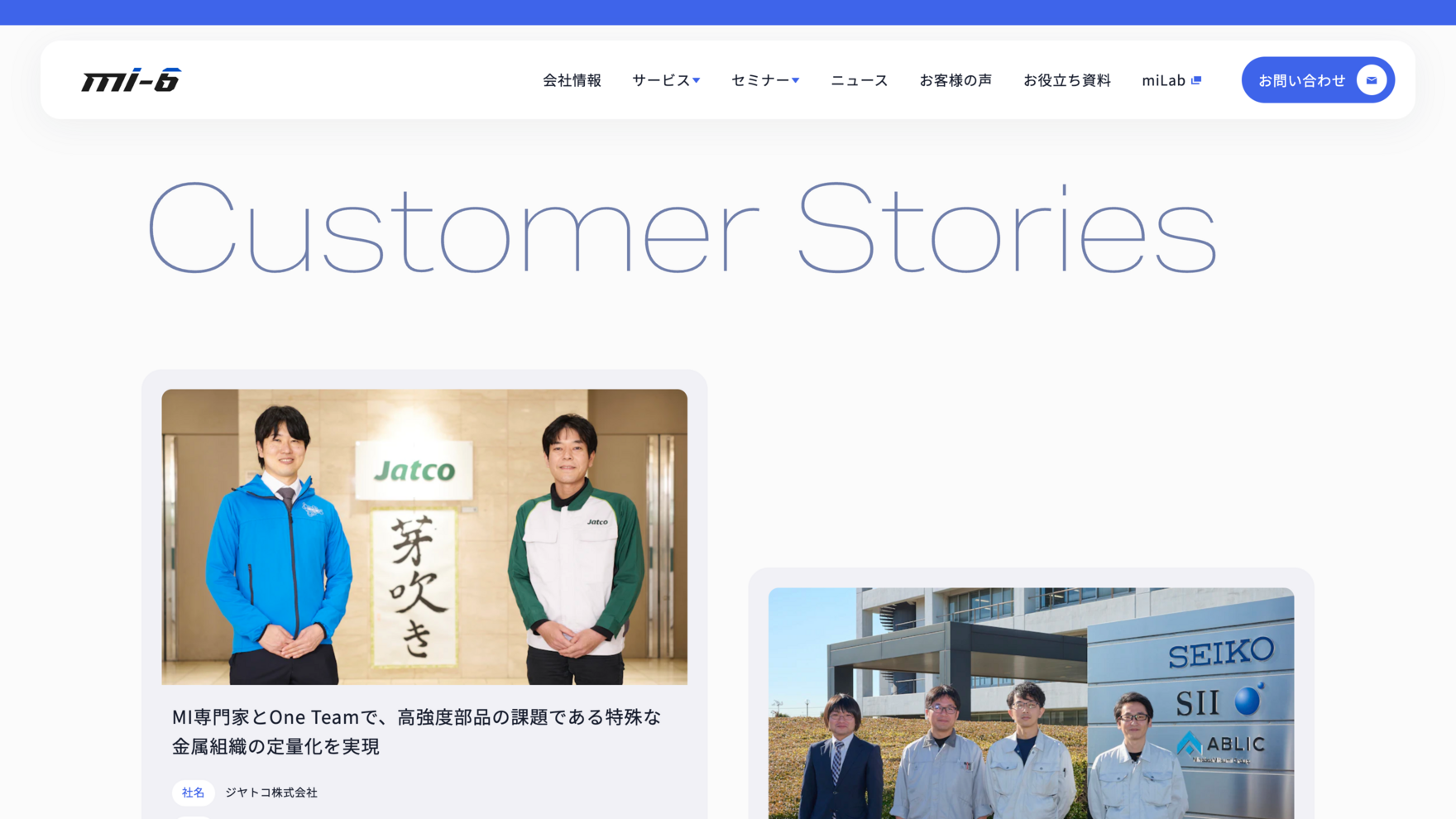
Task: Click the Customer Stories heading
Action: (682, 227)
